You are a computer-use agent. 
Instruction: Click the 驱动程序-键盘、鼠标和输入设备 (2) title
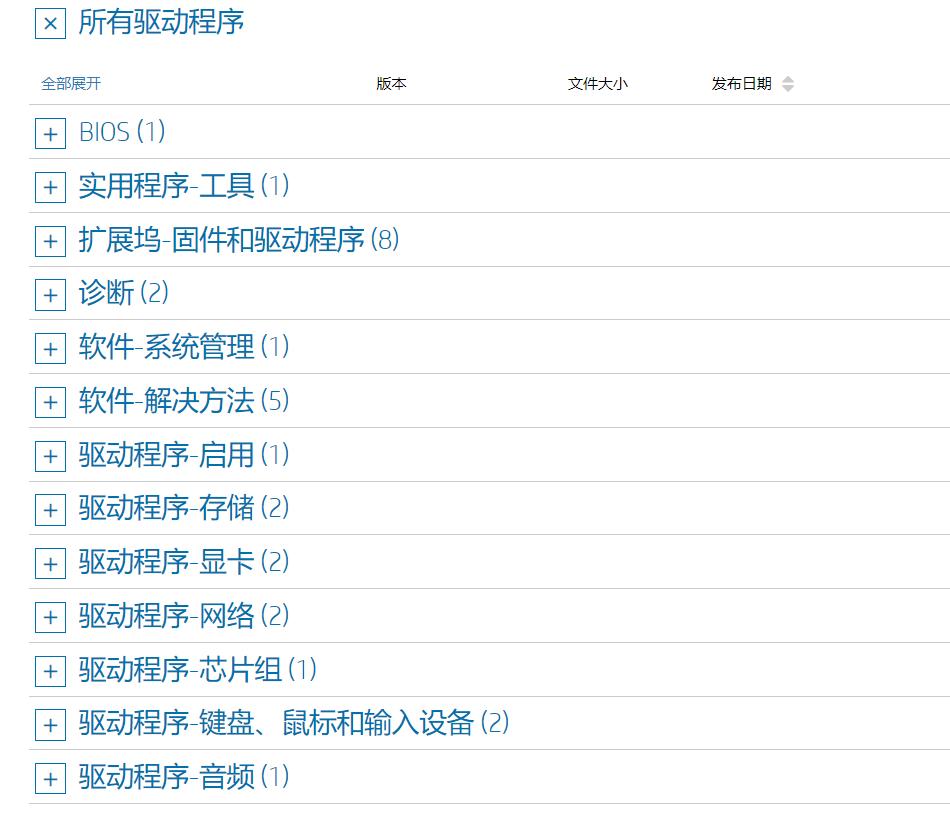294,723
